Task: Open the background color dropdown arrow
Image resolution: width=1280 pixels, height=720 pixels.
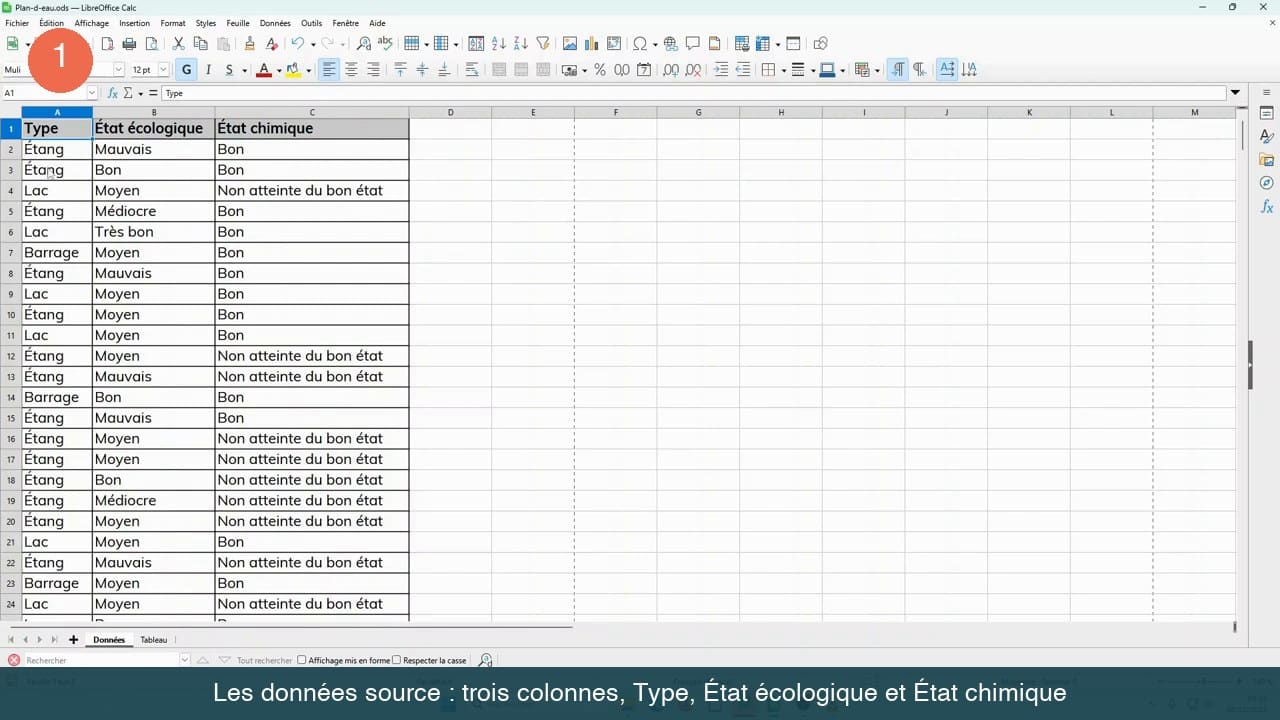Action: (x=308, y=71)
